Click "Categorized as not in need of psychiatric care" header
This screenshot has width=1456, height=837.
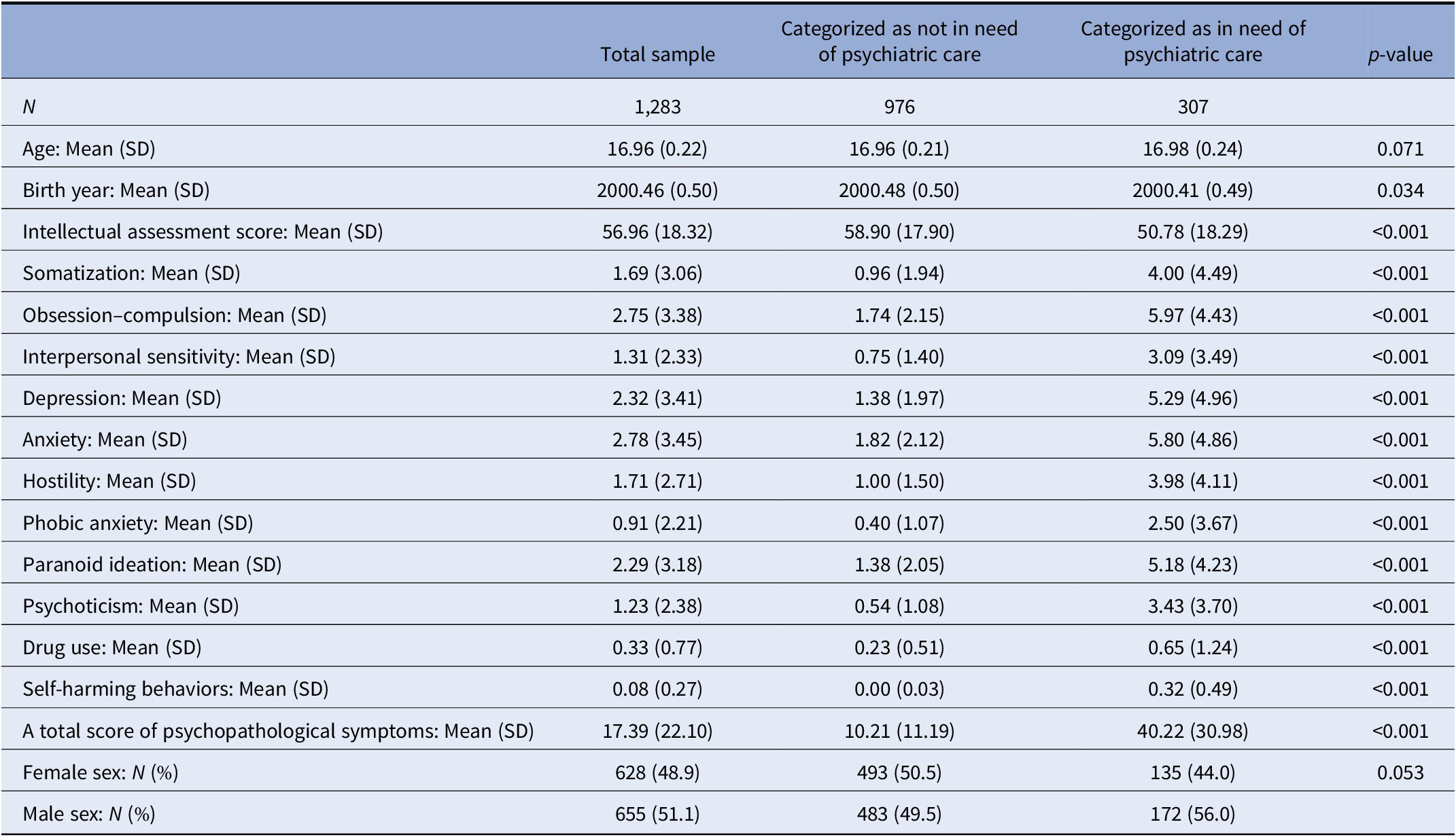[899, 41]
